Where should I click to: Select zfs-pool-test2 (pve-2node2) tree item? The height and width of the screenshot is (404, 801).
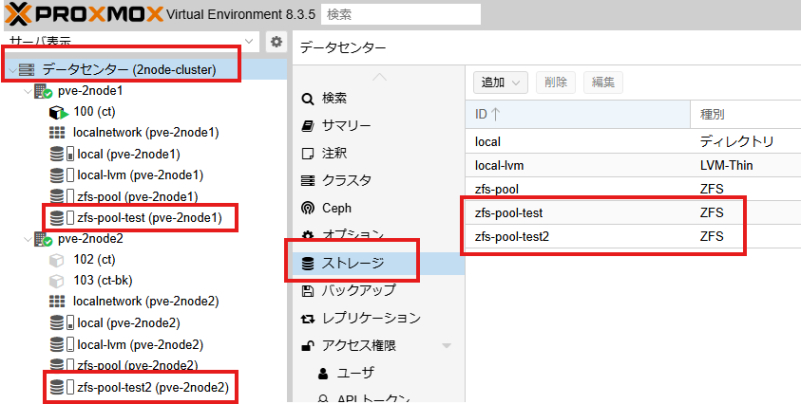153,388
